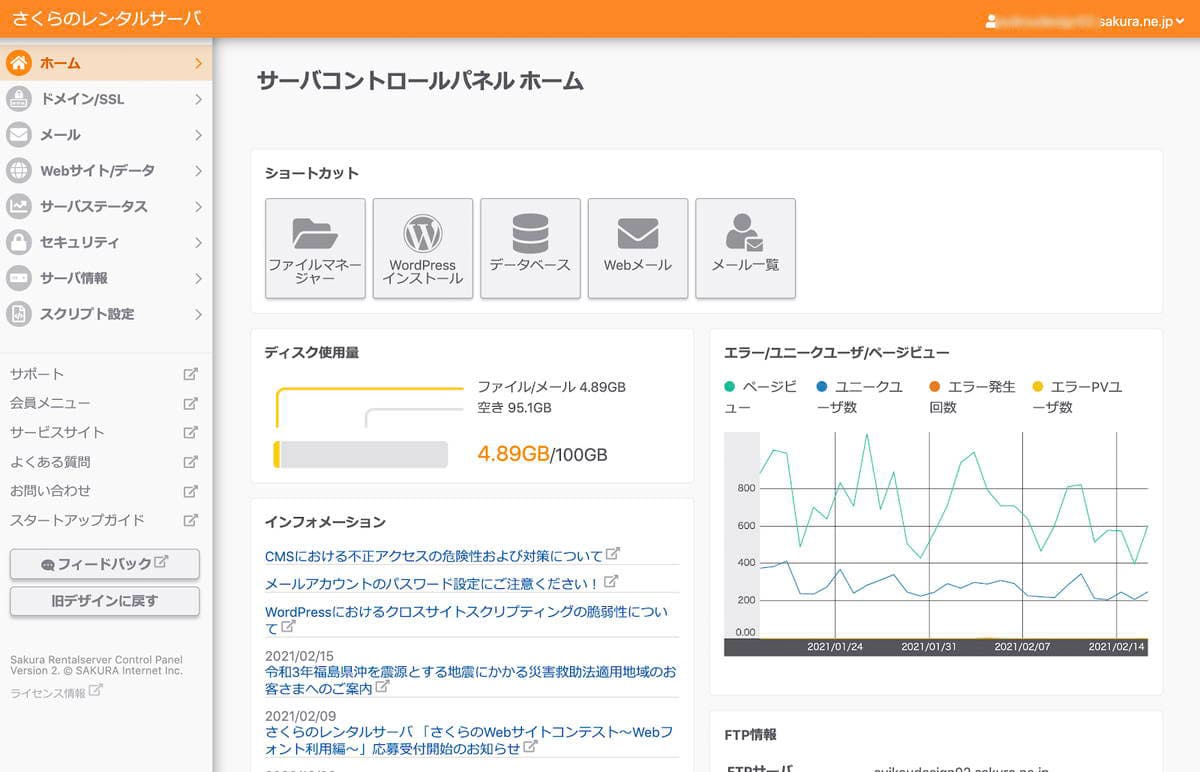Open the サポート link

click(37, 374)
